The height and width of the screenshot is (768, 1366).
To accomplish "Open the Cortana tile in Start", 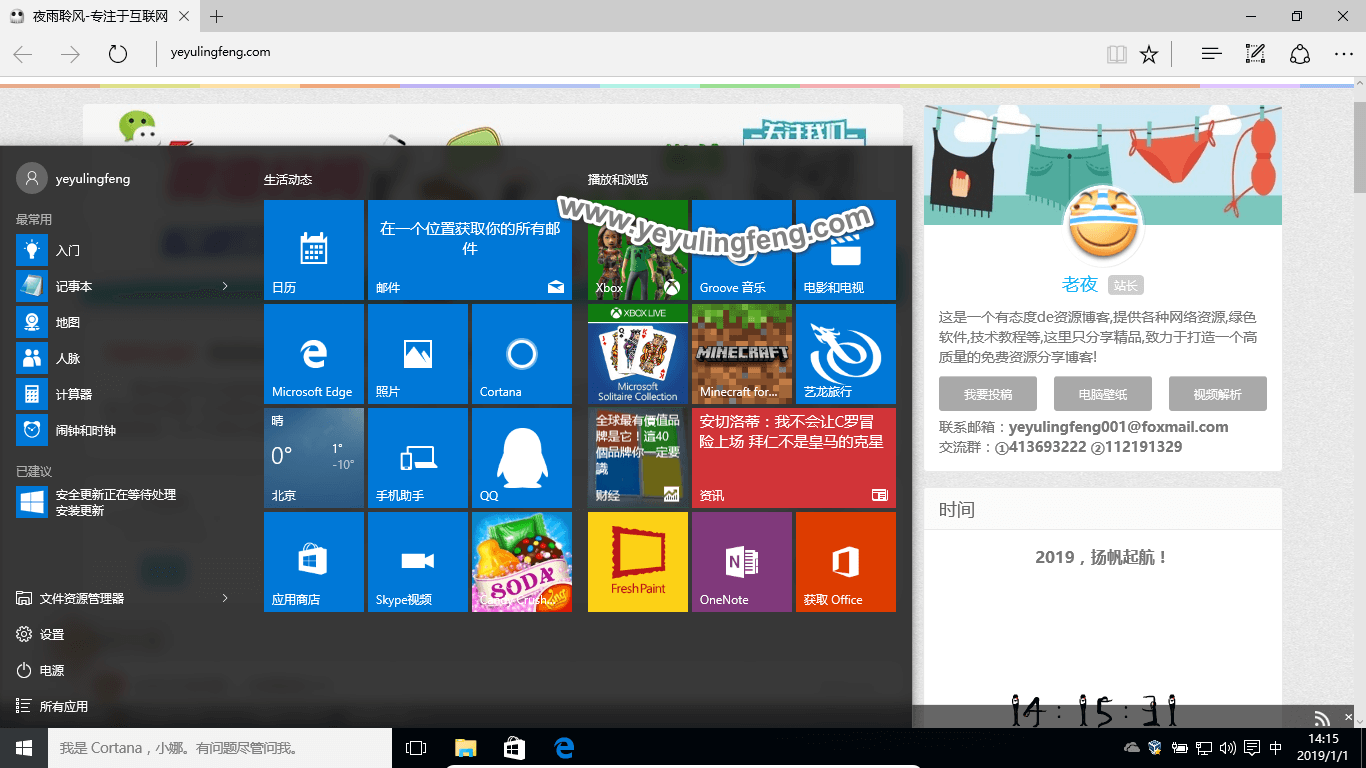I will (521, 354).
